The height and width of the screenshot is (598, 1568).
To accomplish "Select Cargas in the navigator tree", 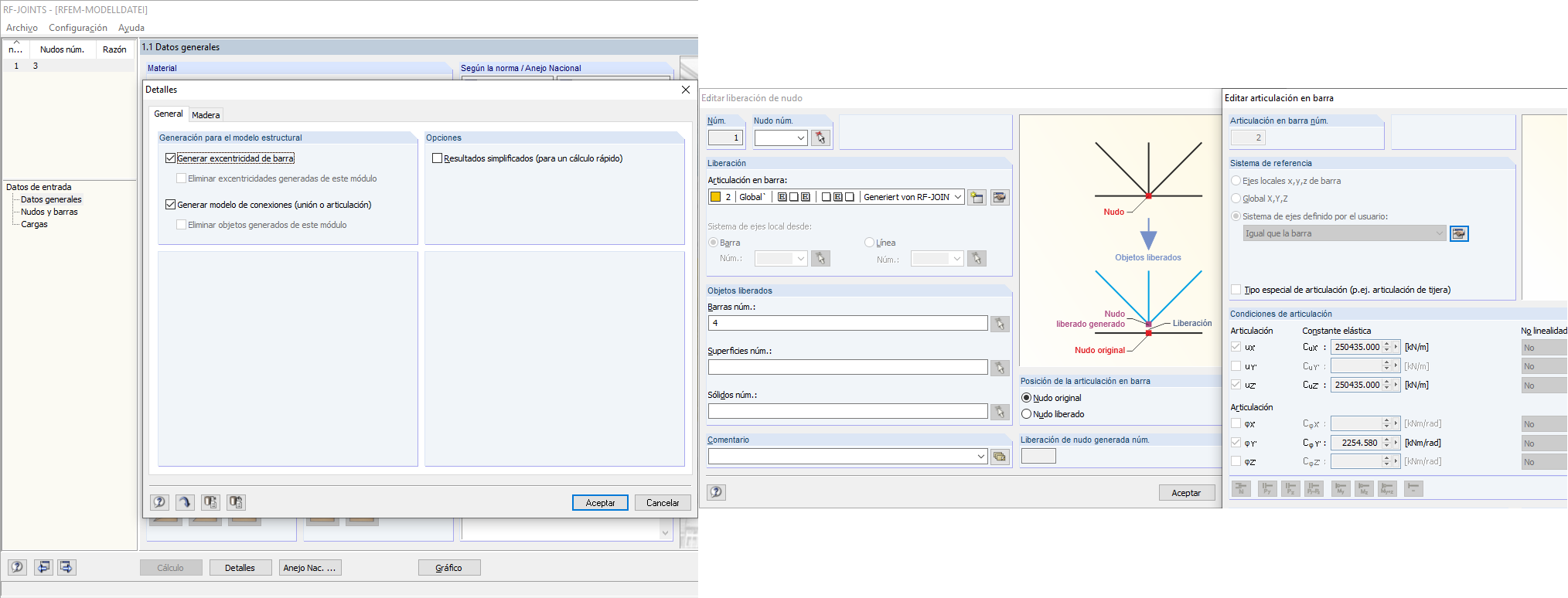I will [34, 224].
